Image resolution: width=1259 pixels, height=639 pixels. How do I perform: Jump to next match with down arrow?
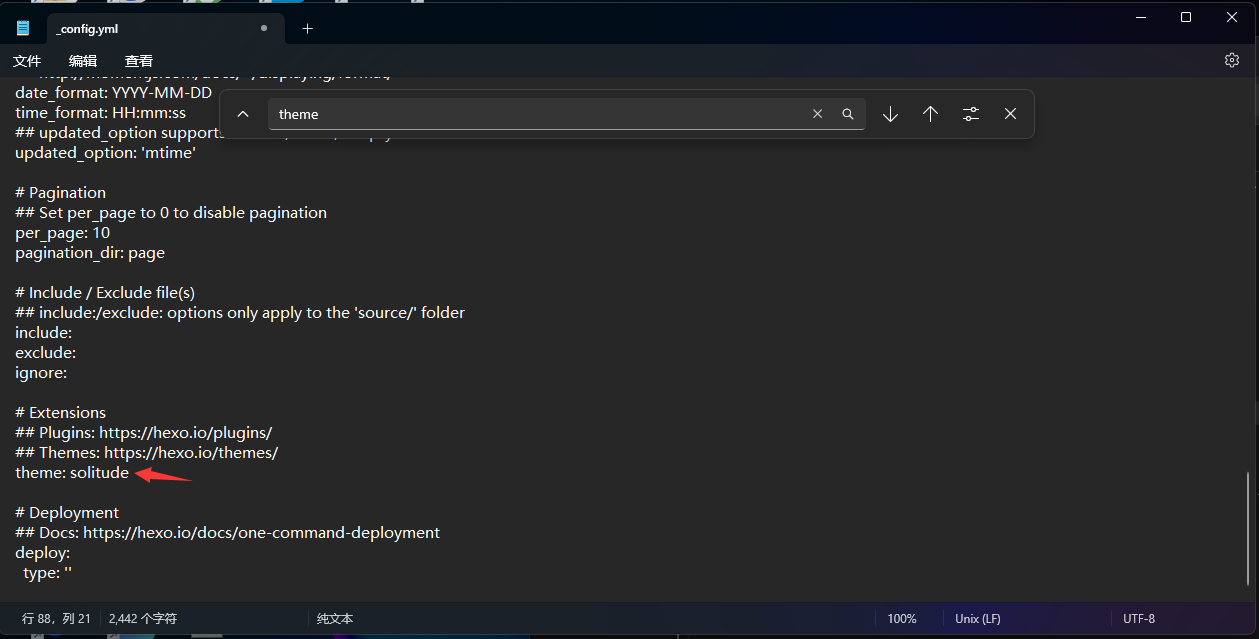890,114
